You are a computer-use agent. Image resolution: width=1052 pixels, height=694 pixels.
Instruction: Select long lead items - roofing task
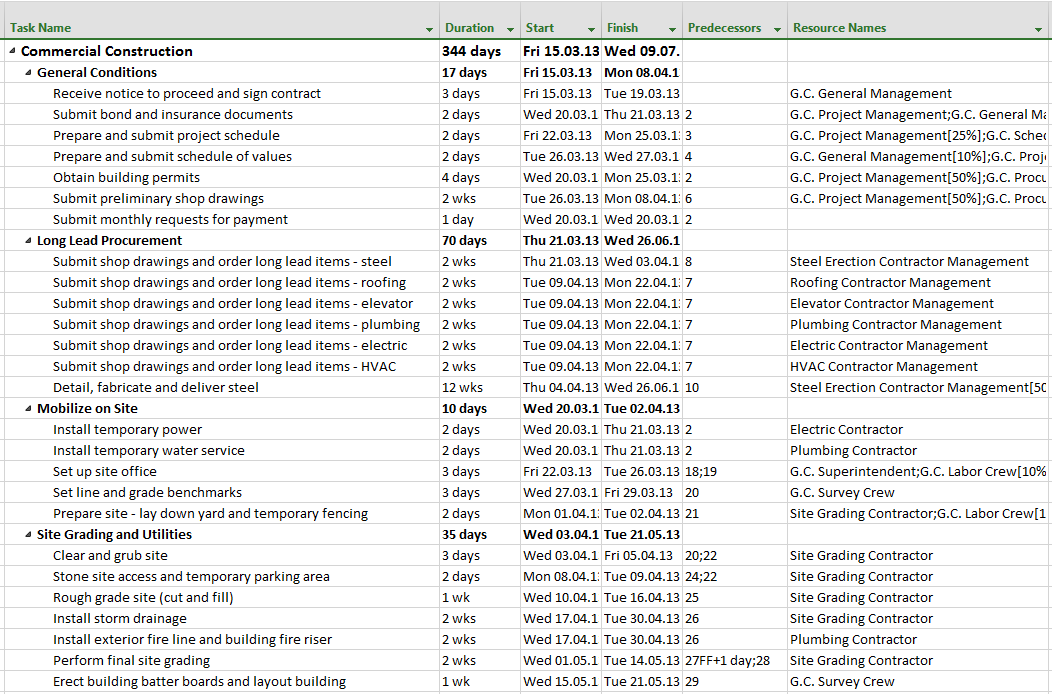point(229,283)
